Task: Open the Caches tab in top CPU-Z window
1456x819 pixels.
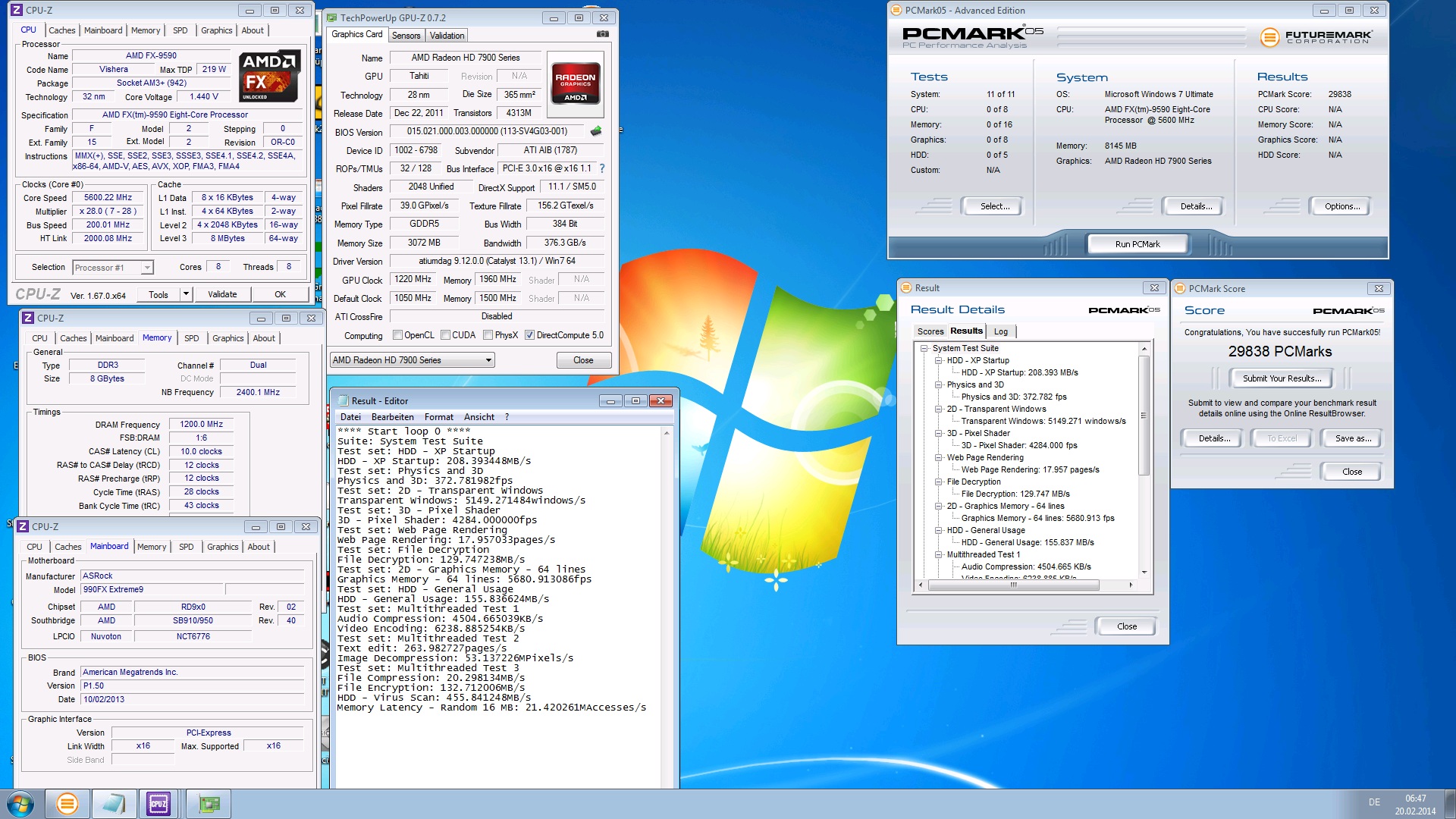Action: click(62, 30)
